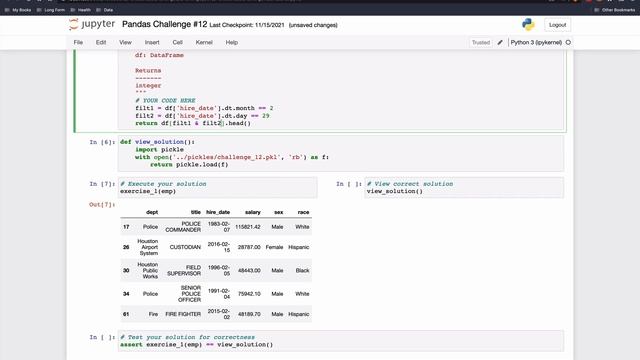Open Data bookmarks folder

(x=105, y=10)
